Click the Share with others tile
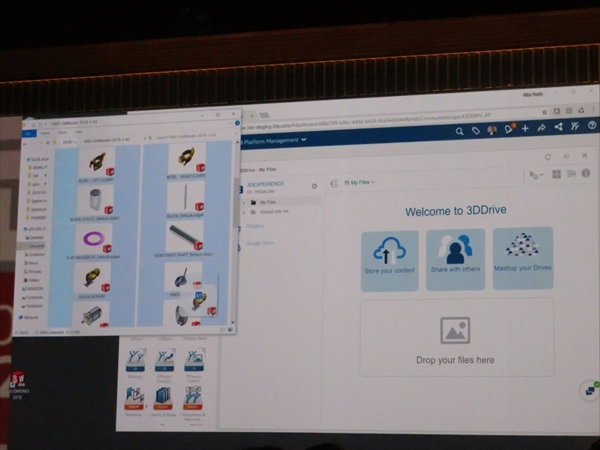Image resolution: width=600 pixels, height=450 pixels. pyautogui.click(x=455, y=259)
